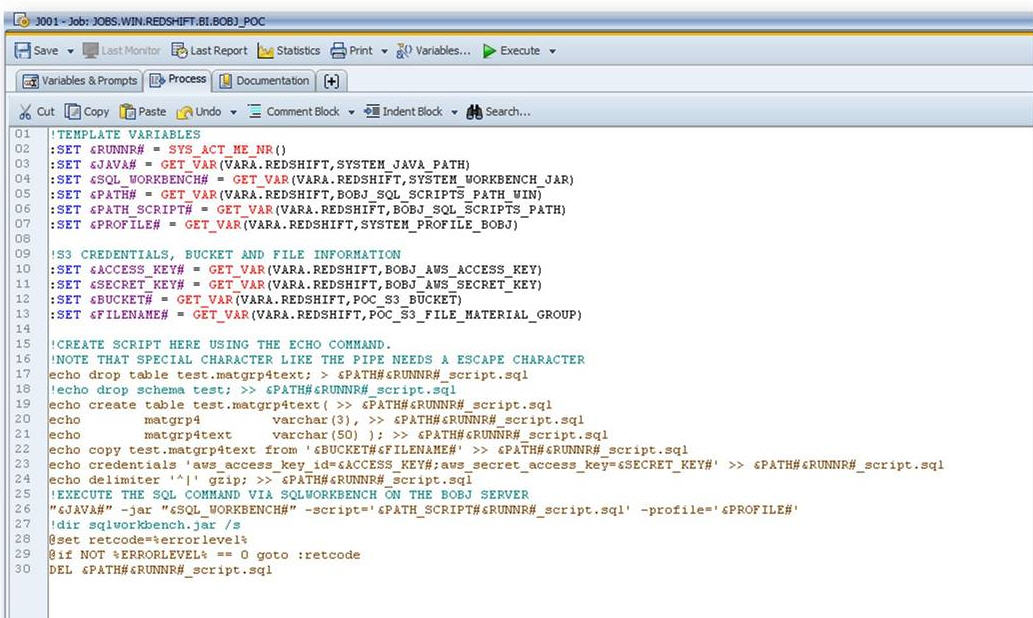This screenshot has height=618, width=1033.
Task: Expand the Comment Block dropdown arrow
Action: point(351,113)
